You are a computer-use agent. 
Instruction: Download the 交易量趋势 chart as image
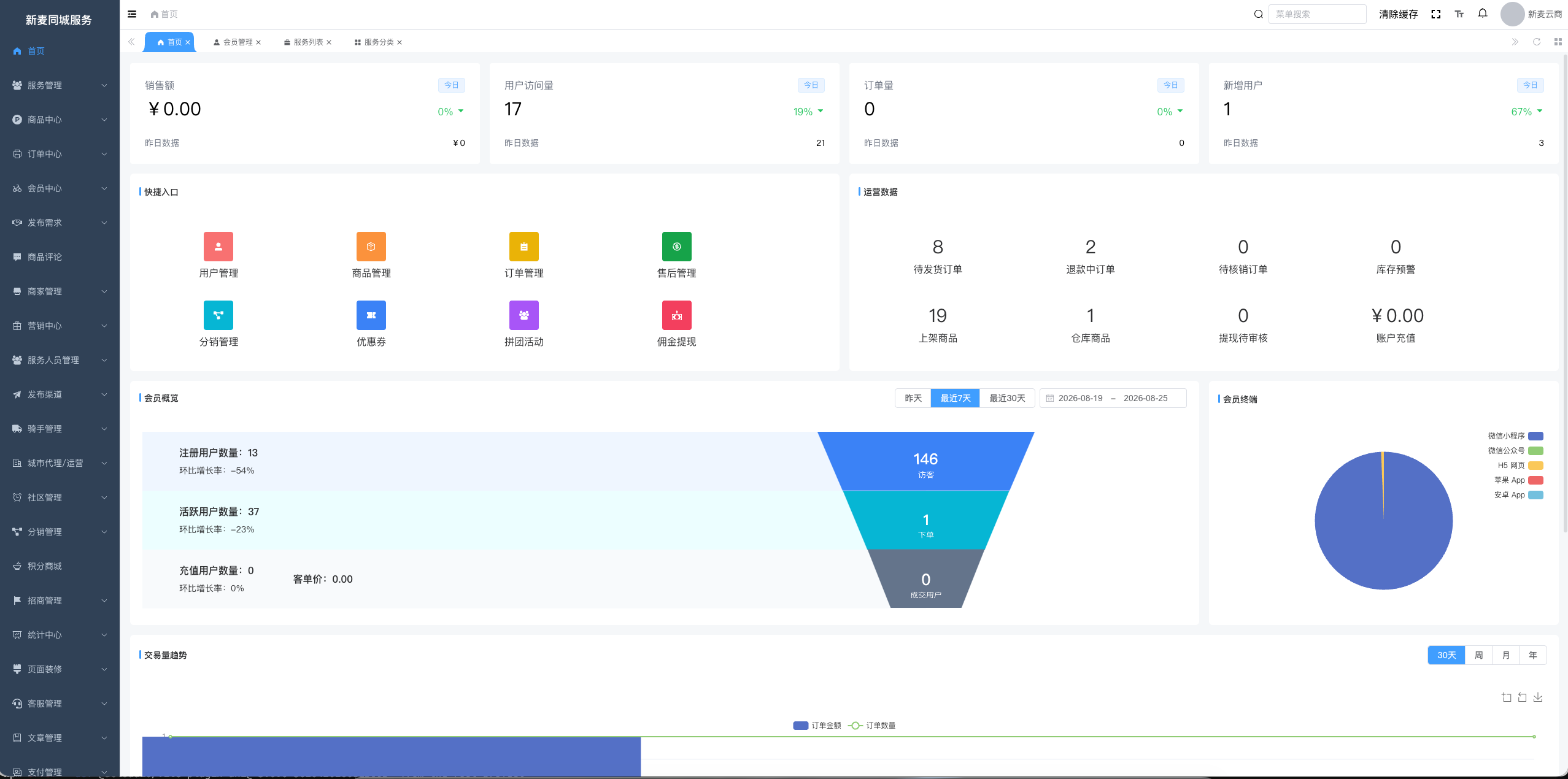[1538, 697]
